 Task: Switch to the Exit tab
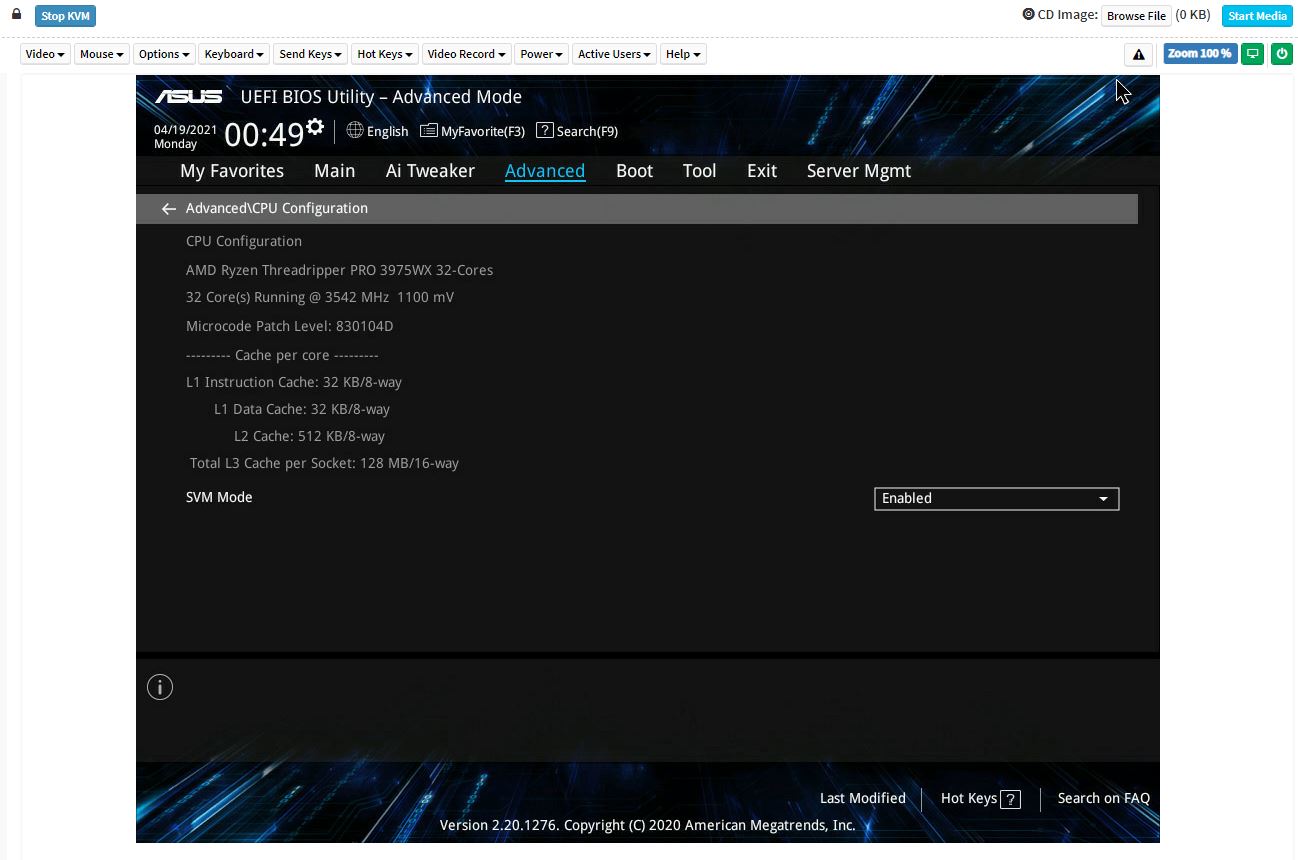(x=762, y=171)
